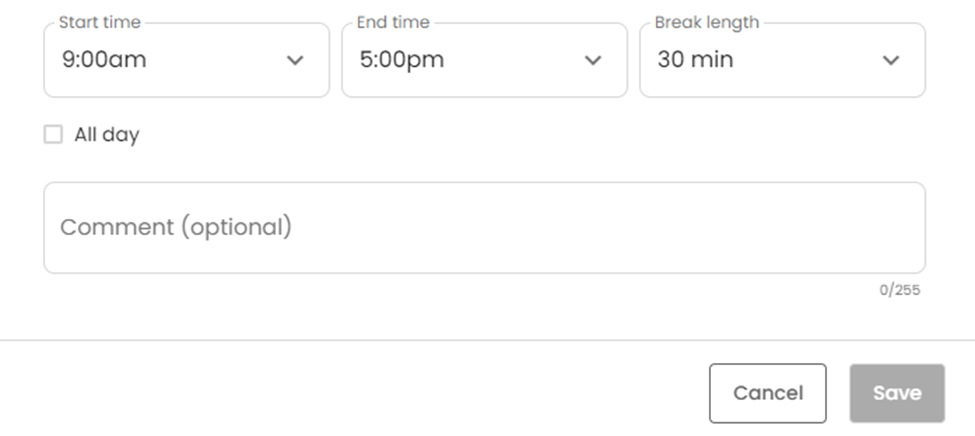
Task: Select the 5:00pm end time value
Action: tap(401, 60)
